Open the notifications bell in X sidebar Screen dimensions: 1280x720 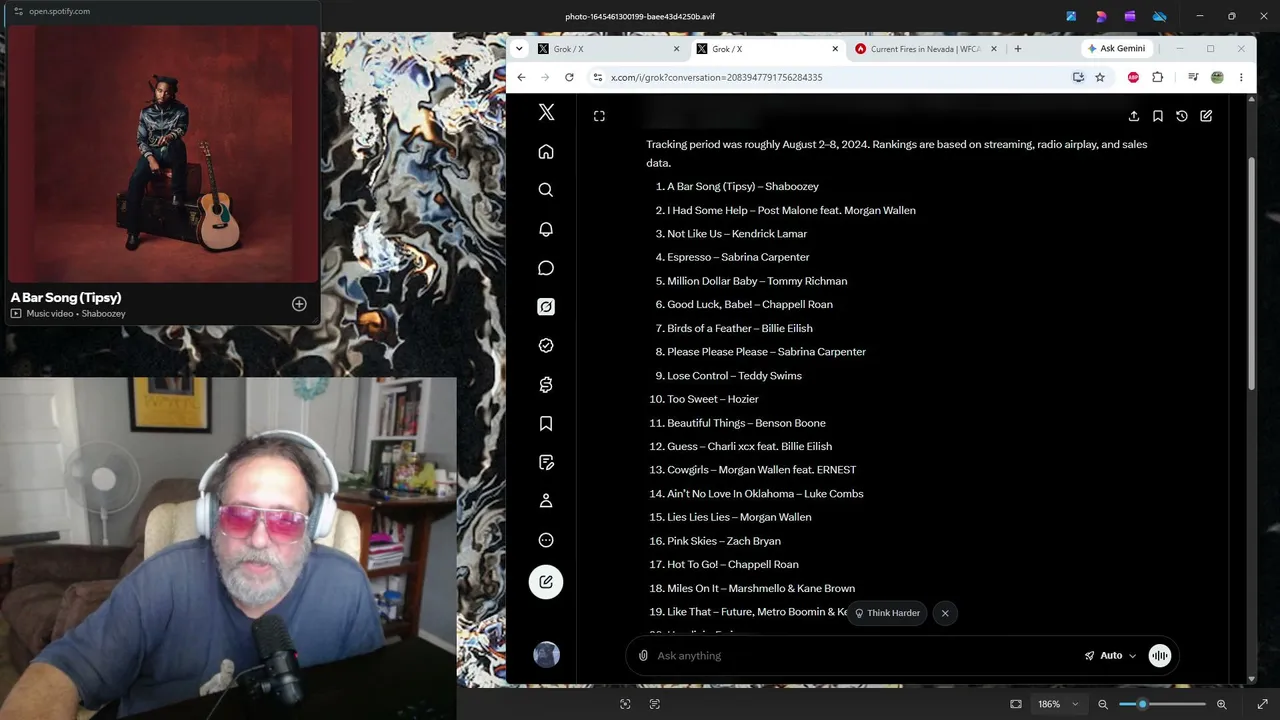pyautogui.click(x=546, y=229)
